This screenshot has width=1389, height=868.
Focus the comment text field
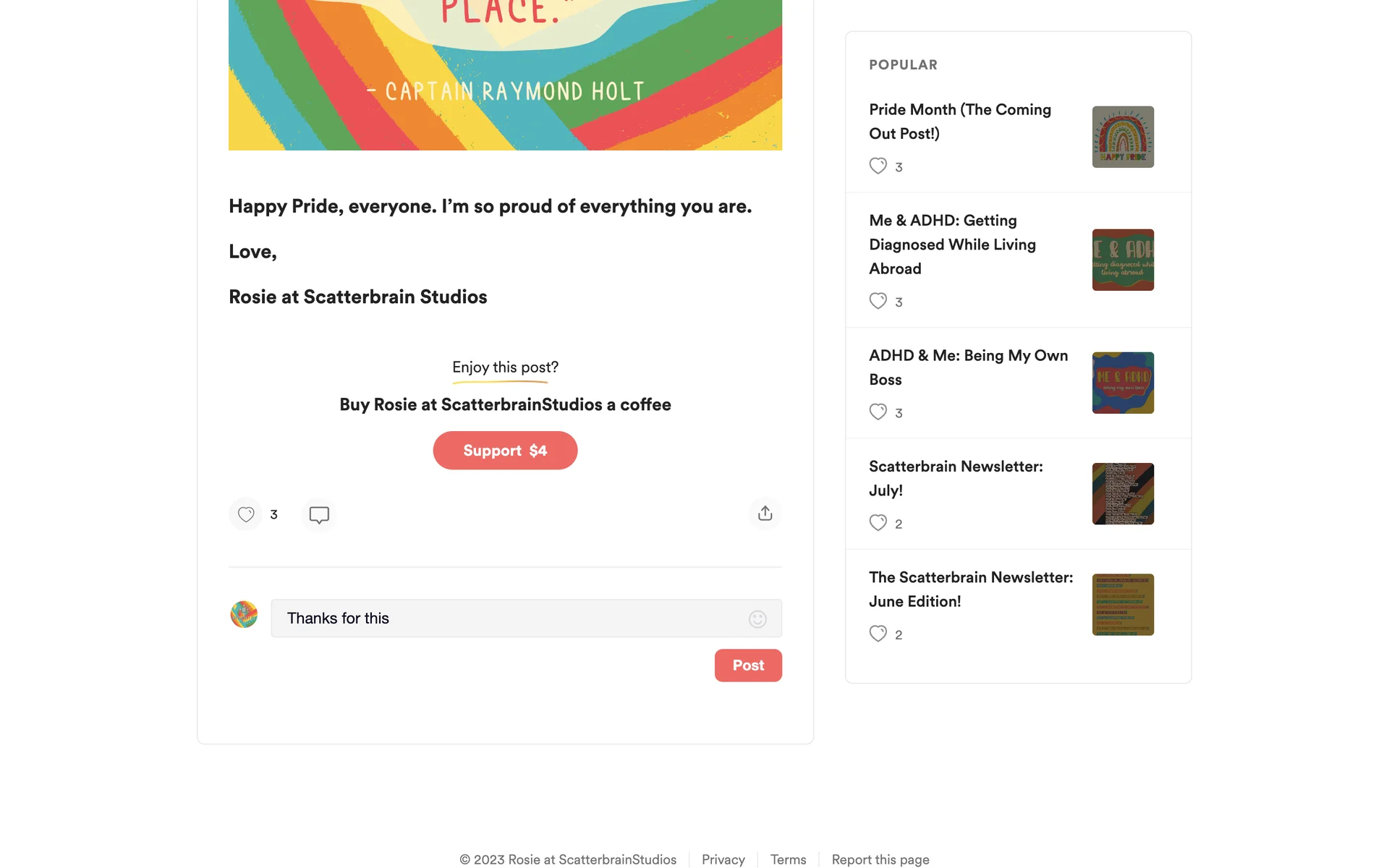(x=506, y=618)
